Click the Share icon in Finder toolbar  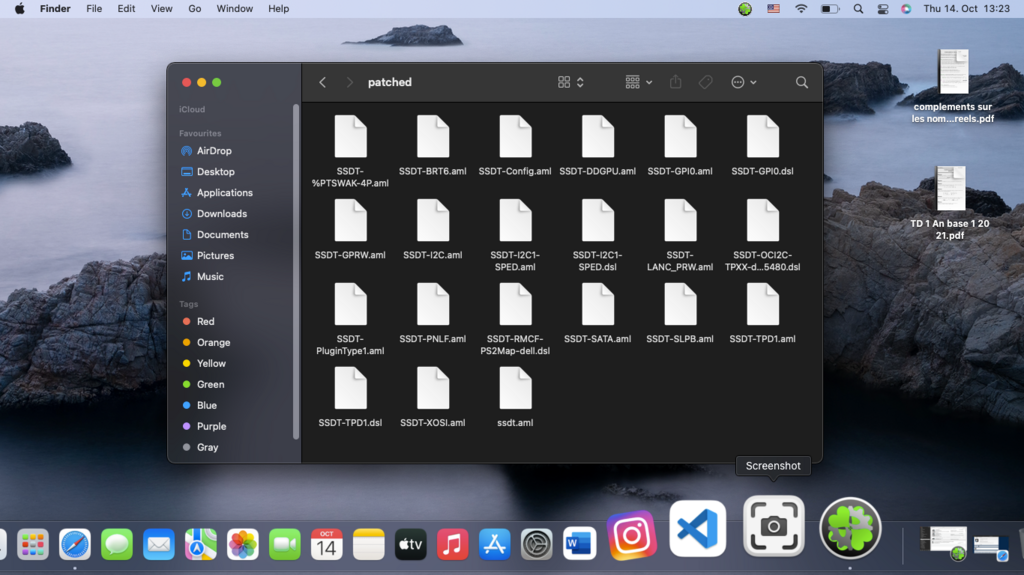[x=675, y=82]
